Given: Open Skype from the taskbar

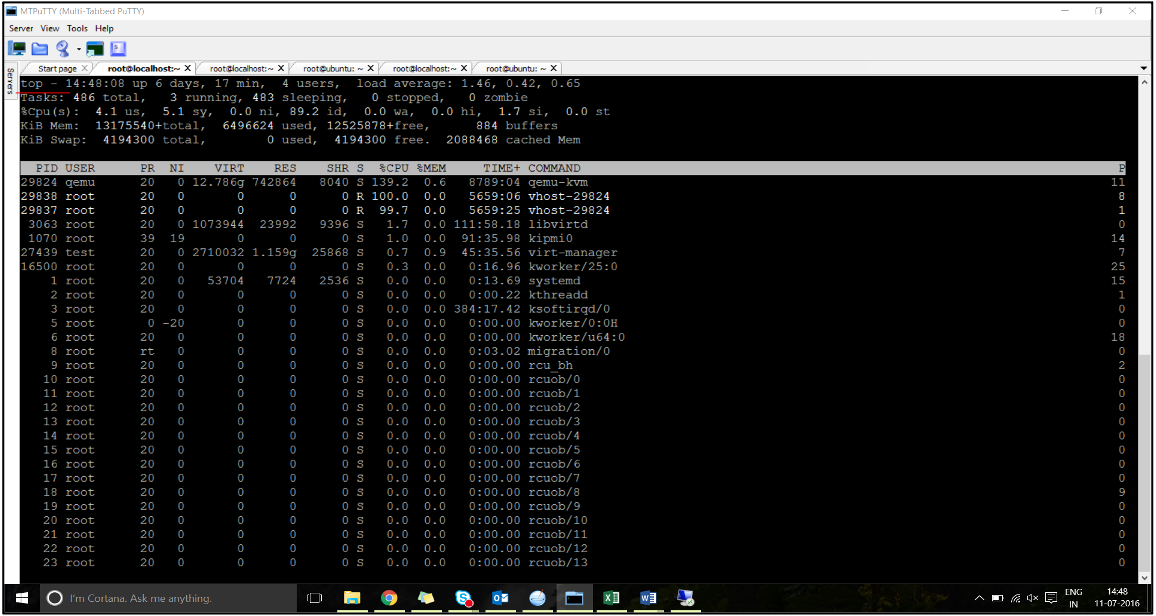Looking at the screenshot, I should click(x=464, y=598).
